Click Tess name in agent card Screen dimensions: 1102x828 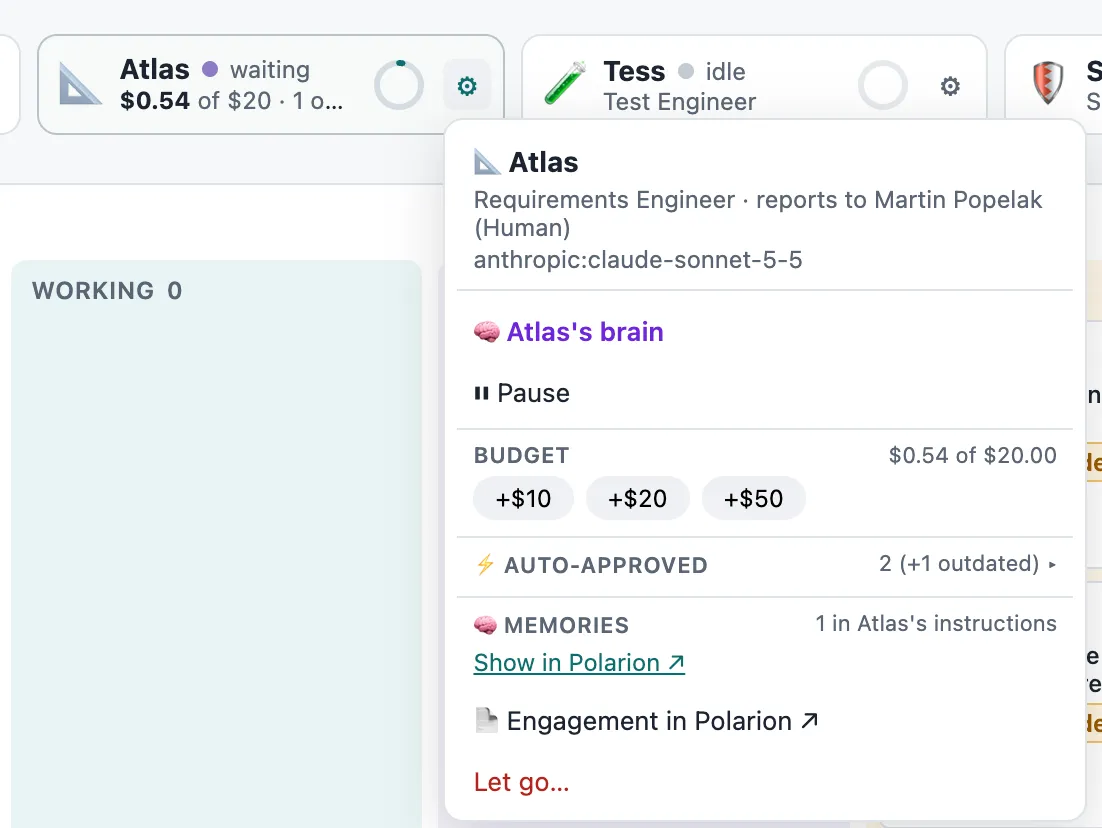[x=634, y=71]
